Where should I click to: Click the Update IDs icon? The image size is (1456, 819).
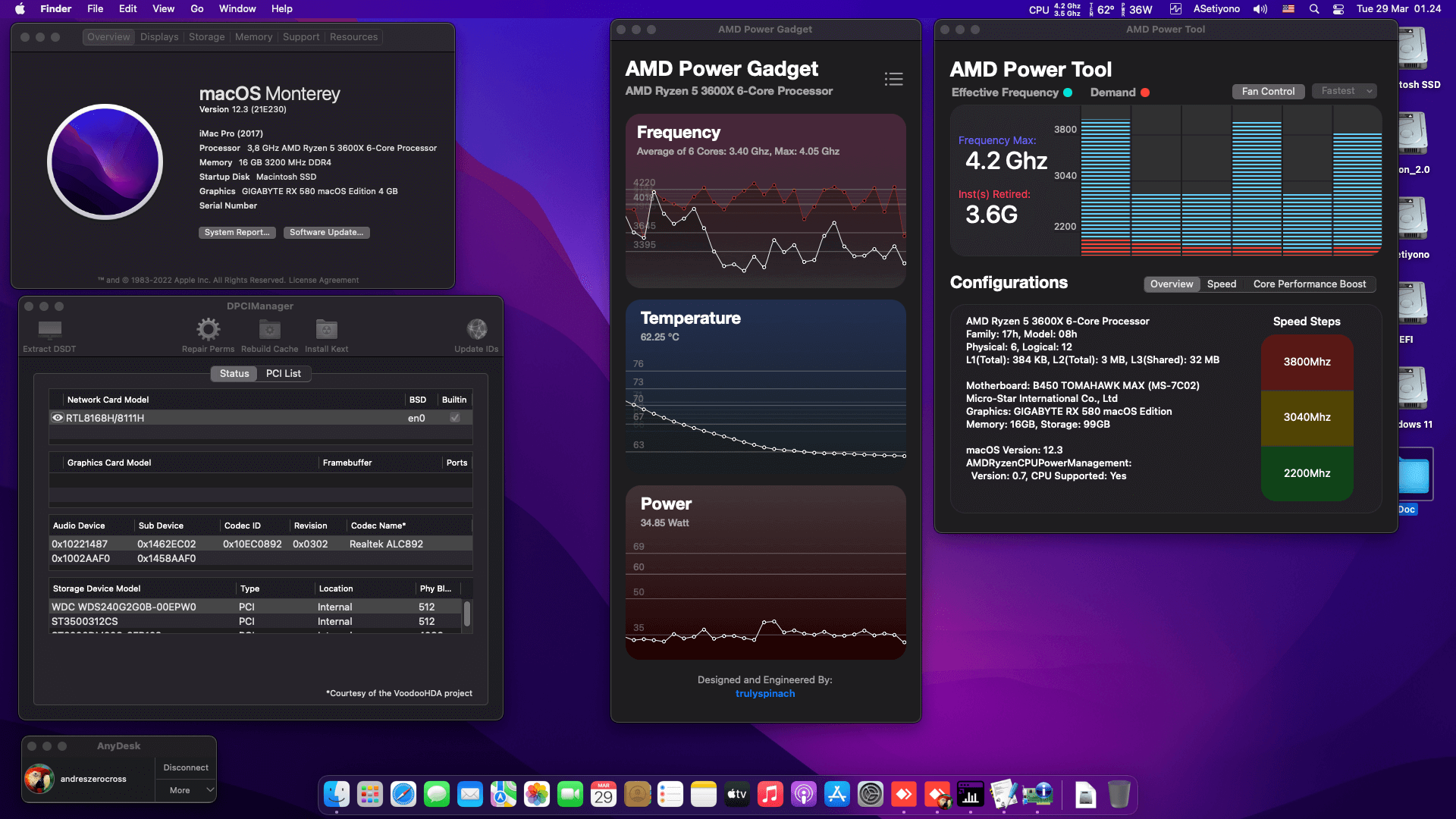pyautogui.click(x=476, y=329)
